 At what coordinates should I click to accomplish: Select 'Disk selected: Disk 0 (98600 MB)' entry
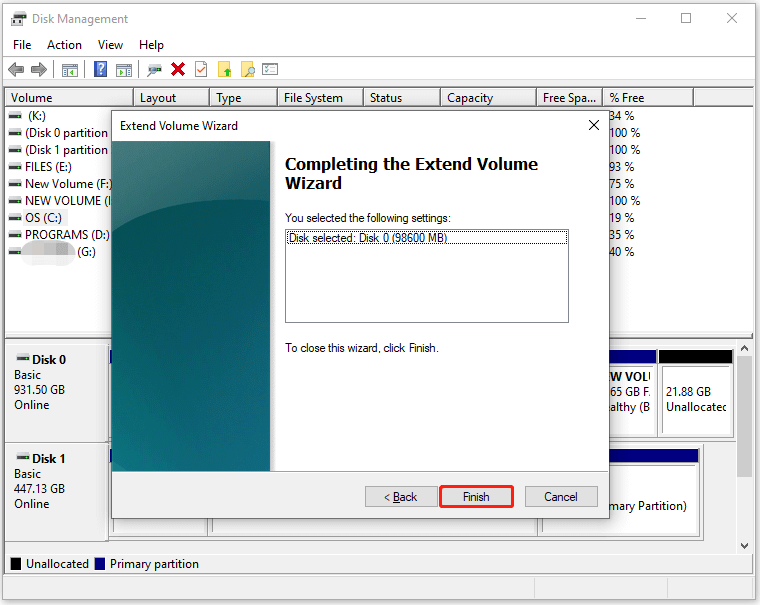click(x=427, y=238)
